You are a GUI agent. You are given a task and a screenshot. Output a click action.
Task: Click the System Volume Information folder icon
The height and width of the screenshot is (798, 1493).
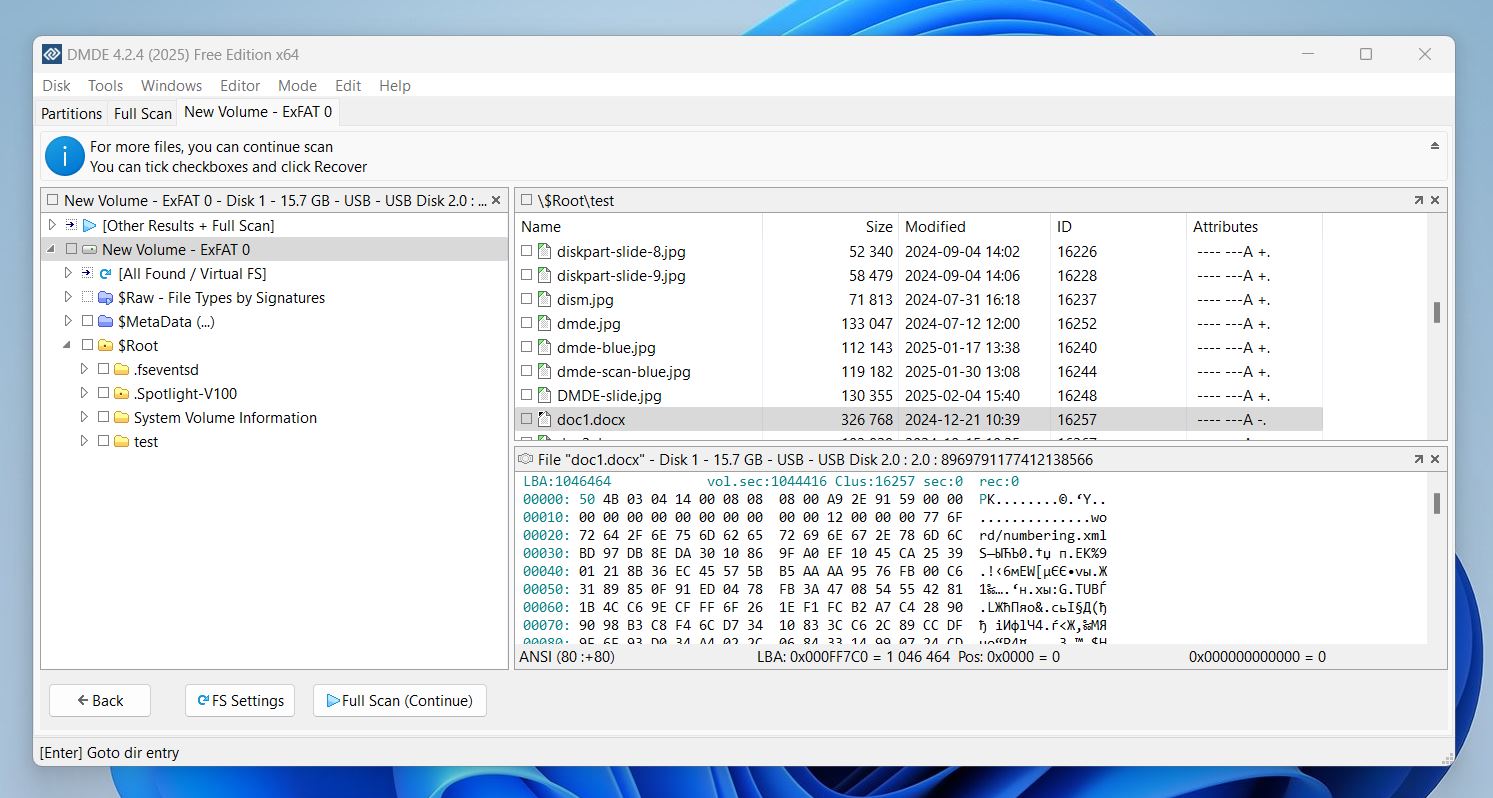[x=121, y=418]
